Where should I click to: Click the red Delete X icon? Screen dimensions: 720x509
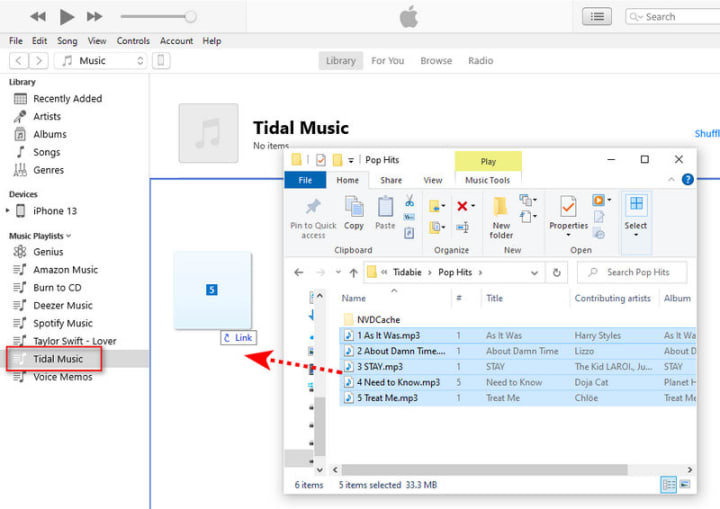coord(462,206)
